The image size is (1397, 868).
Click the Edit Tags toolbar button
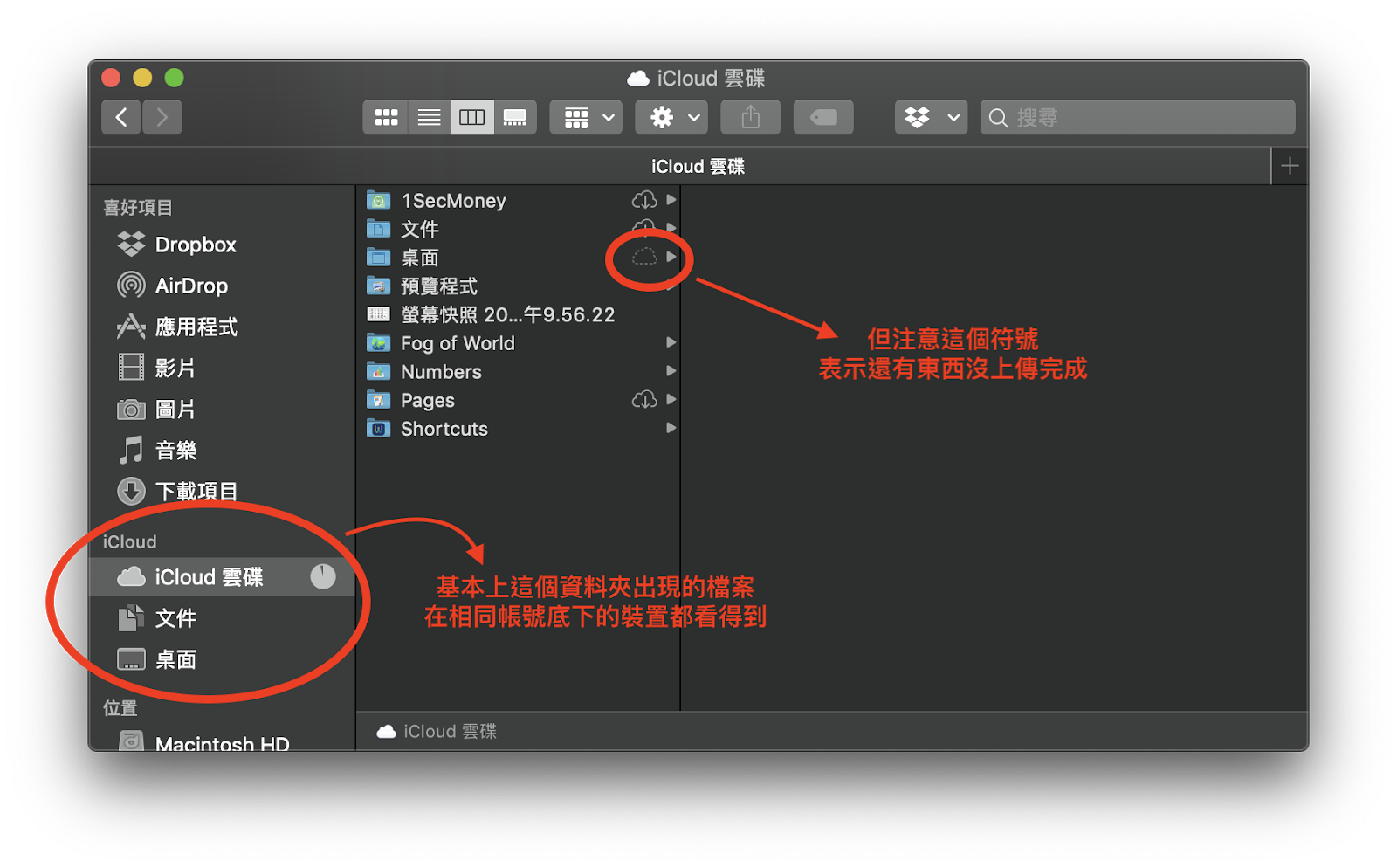[x=823, y=117]
